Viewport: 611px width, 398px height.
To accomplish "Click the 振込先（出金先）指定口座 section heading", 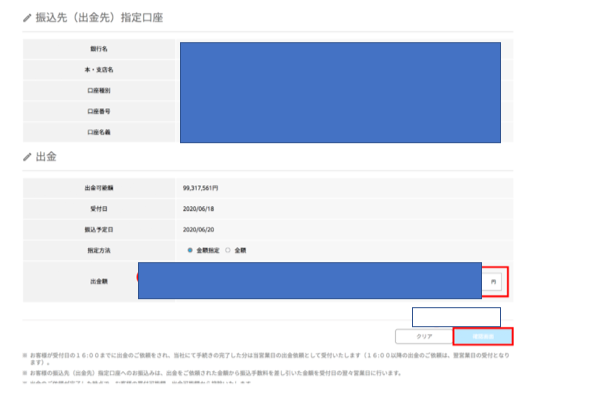I will point(99,18).
